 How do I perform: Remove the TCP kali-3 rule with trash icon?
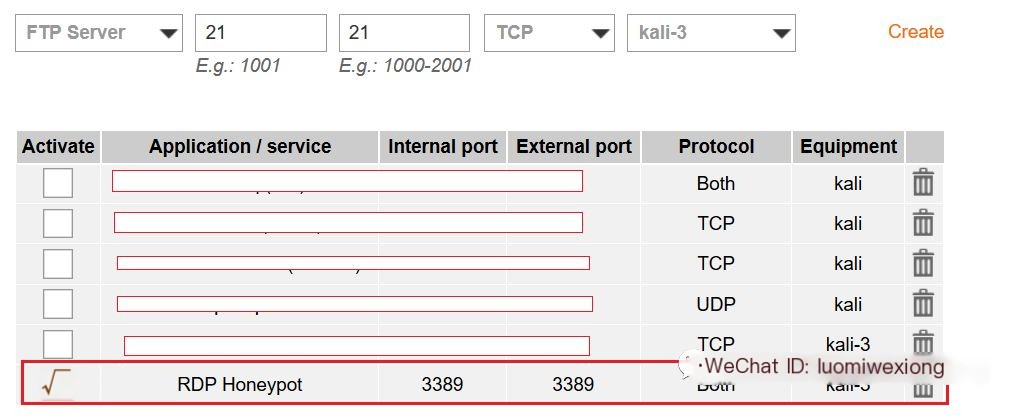[923, 343]
